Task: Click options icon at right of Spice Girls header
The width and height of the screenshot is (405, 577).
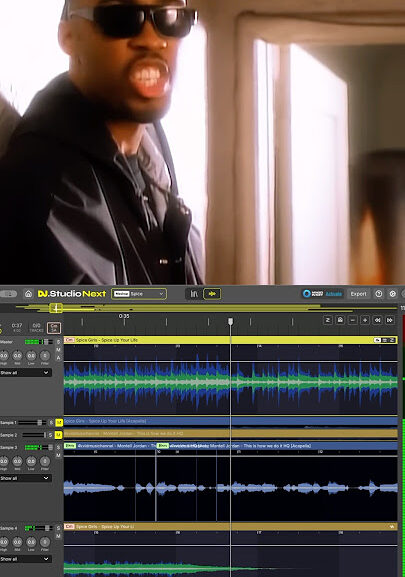Action: [x=386, y=340]
